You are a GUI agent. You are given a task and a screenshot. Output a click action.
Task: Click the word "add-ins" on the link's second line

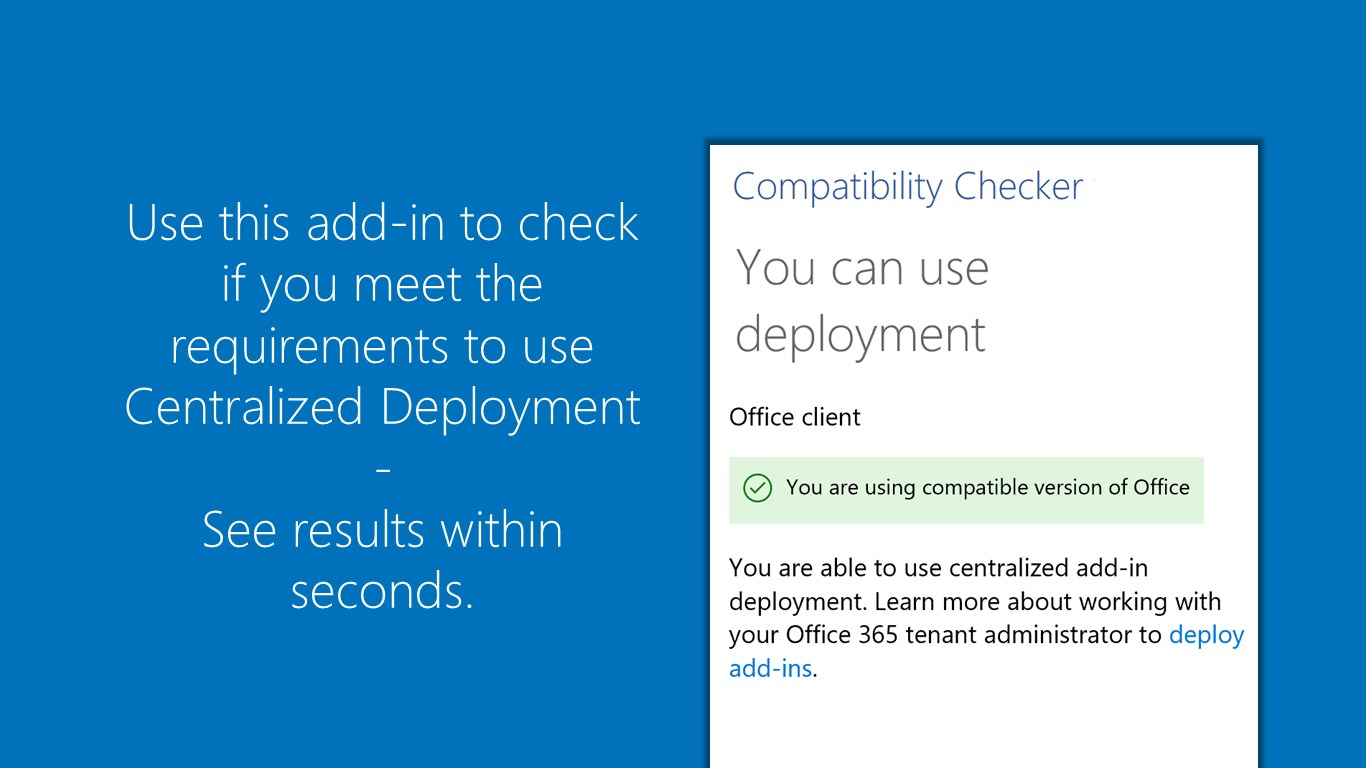770,669
